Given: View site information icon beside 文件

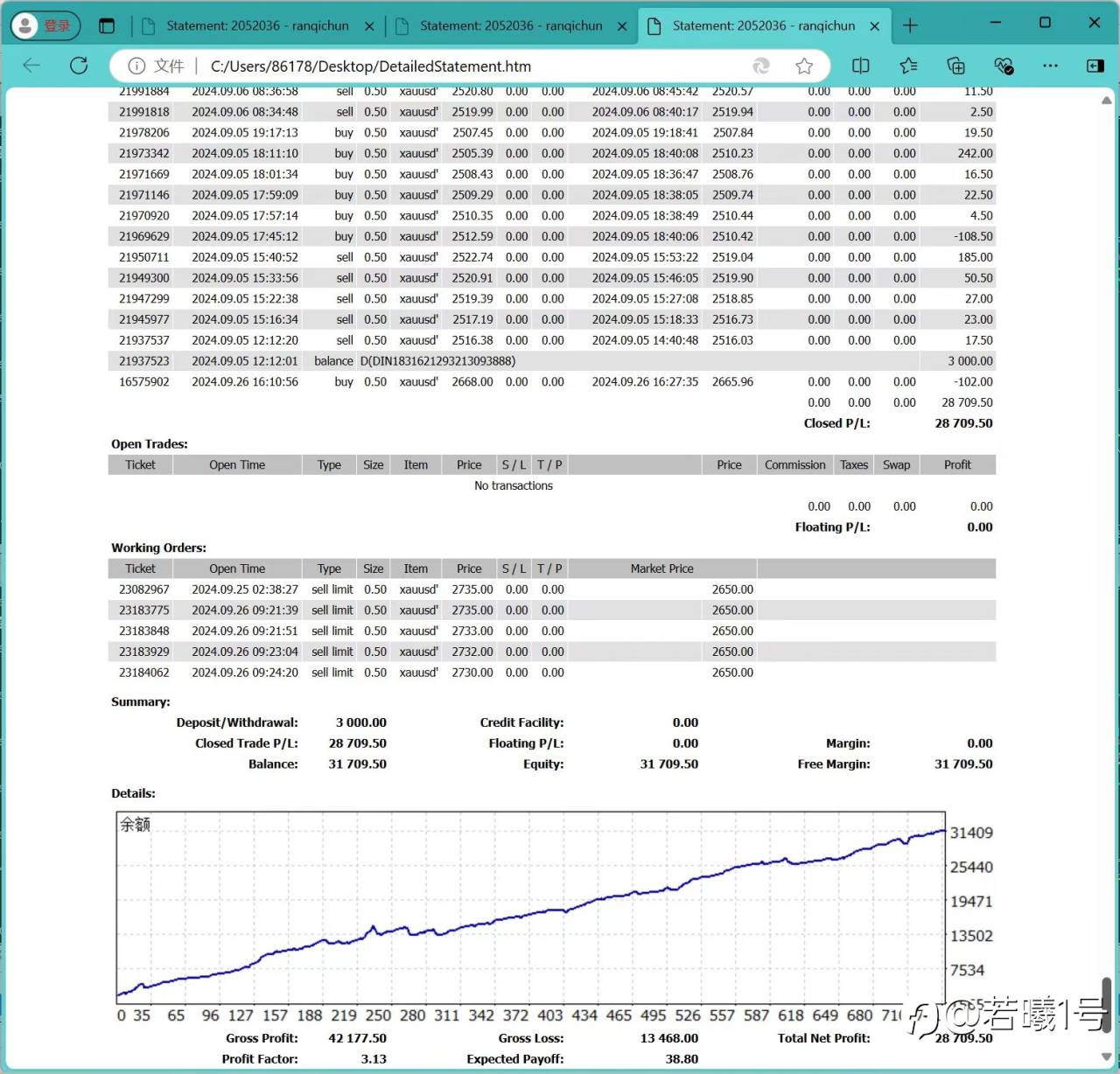Looking at the screenshot, I should [136, 66].
